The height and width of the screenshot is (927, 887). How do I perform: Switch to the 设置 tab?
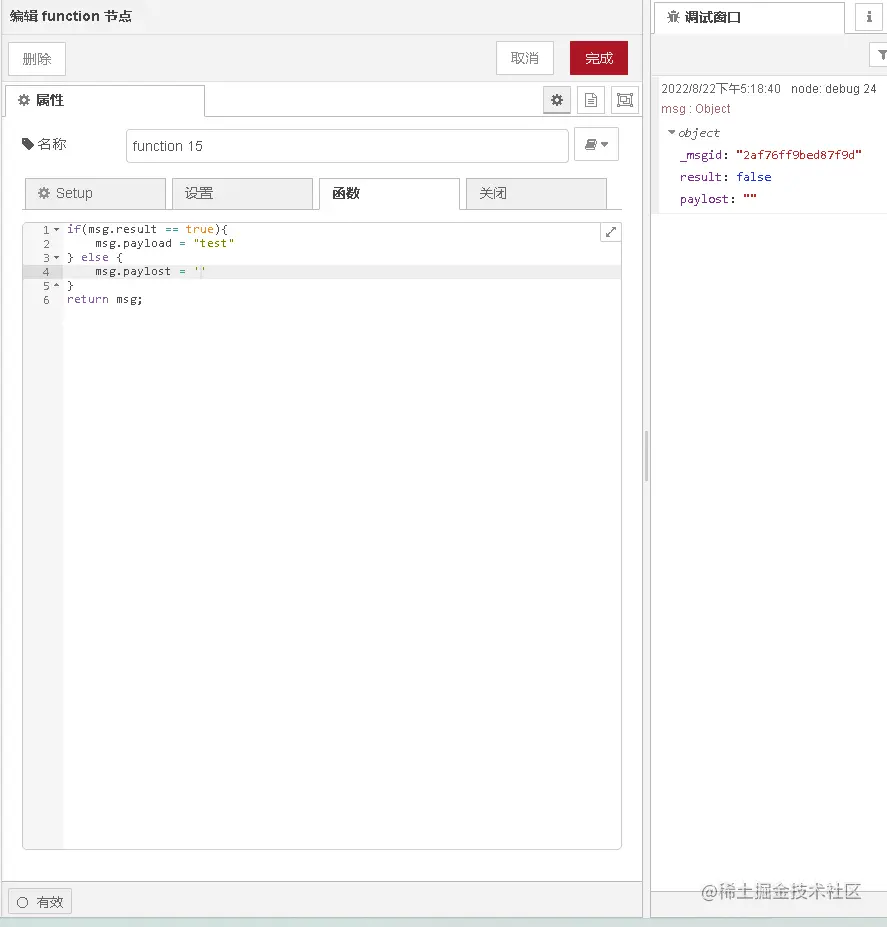coord(242,193)
